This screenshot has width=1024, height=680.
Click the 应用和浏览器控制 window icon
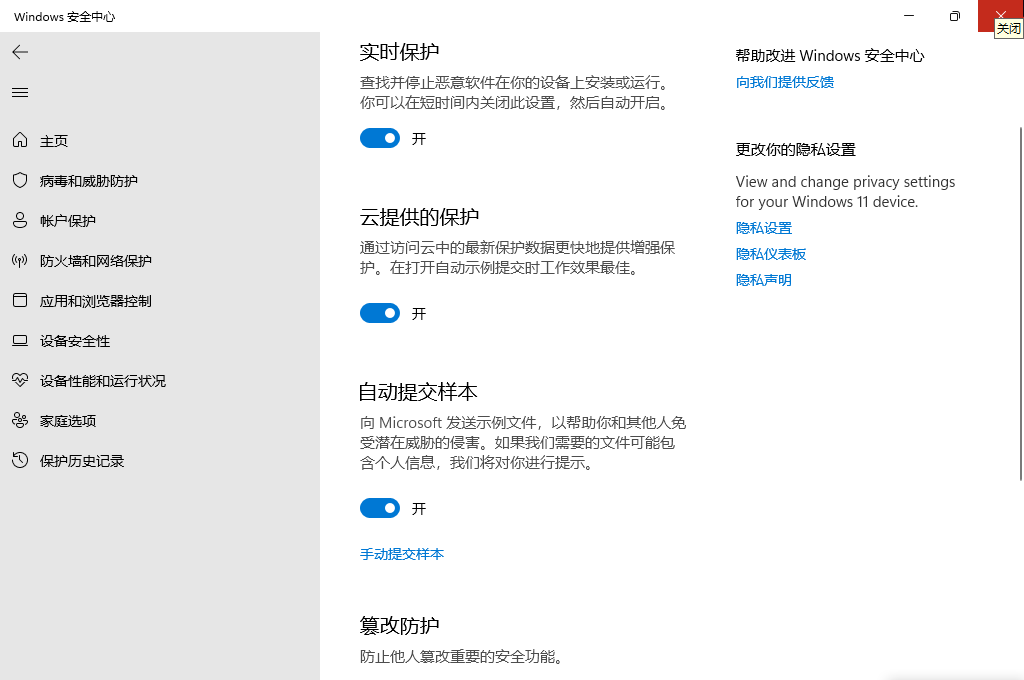click(x=20, y=301)
